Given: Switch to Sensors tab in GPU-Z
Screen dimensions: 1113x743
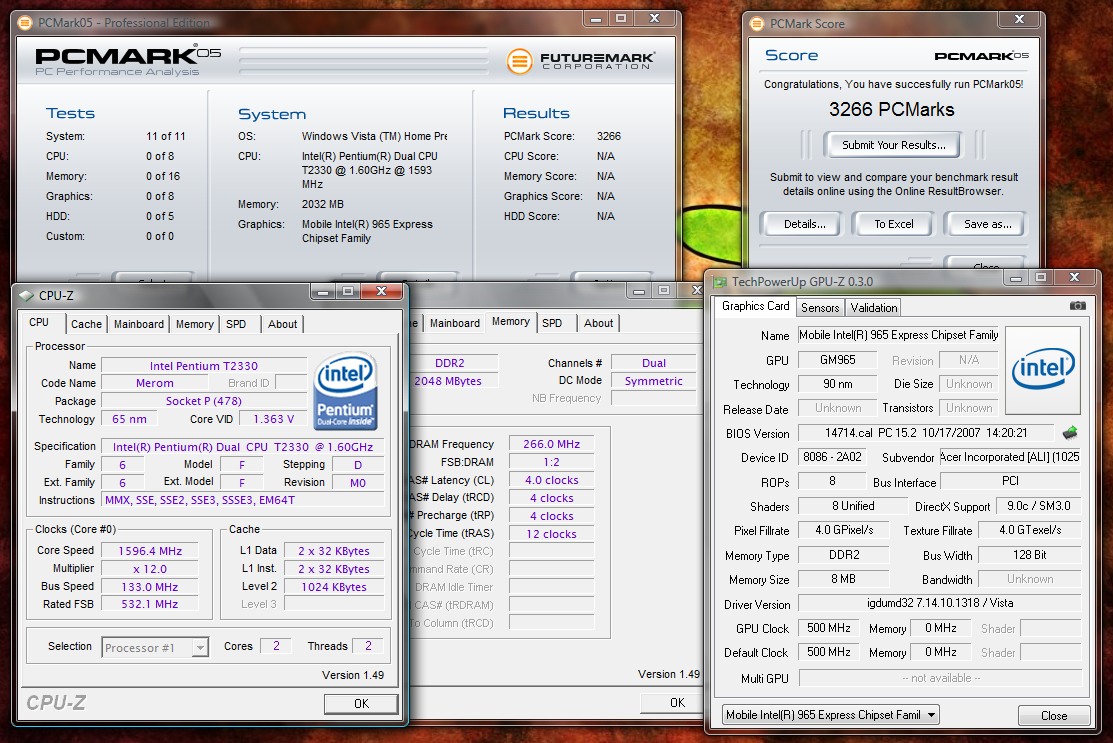Looking at the screenshot, I should pos(820,308).
